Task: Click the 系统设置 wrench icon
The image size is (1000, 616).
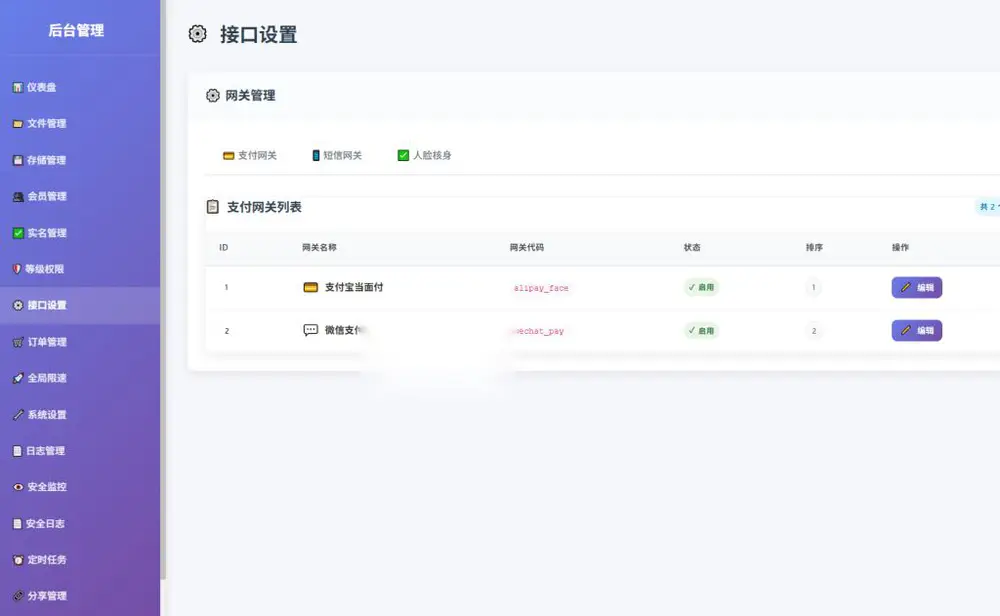Action: [x=18, y=414]
